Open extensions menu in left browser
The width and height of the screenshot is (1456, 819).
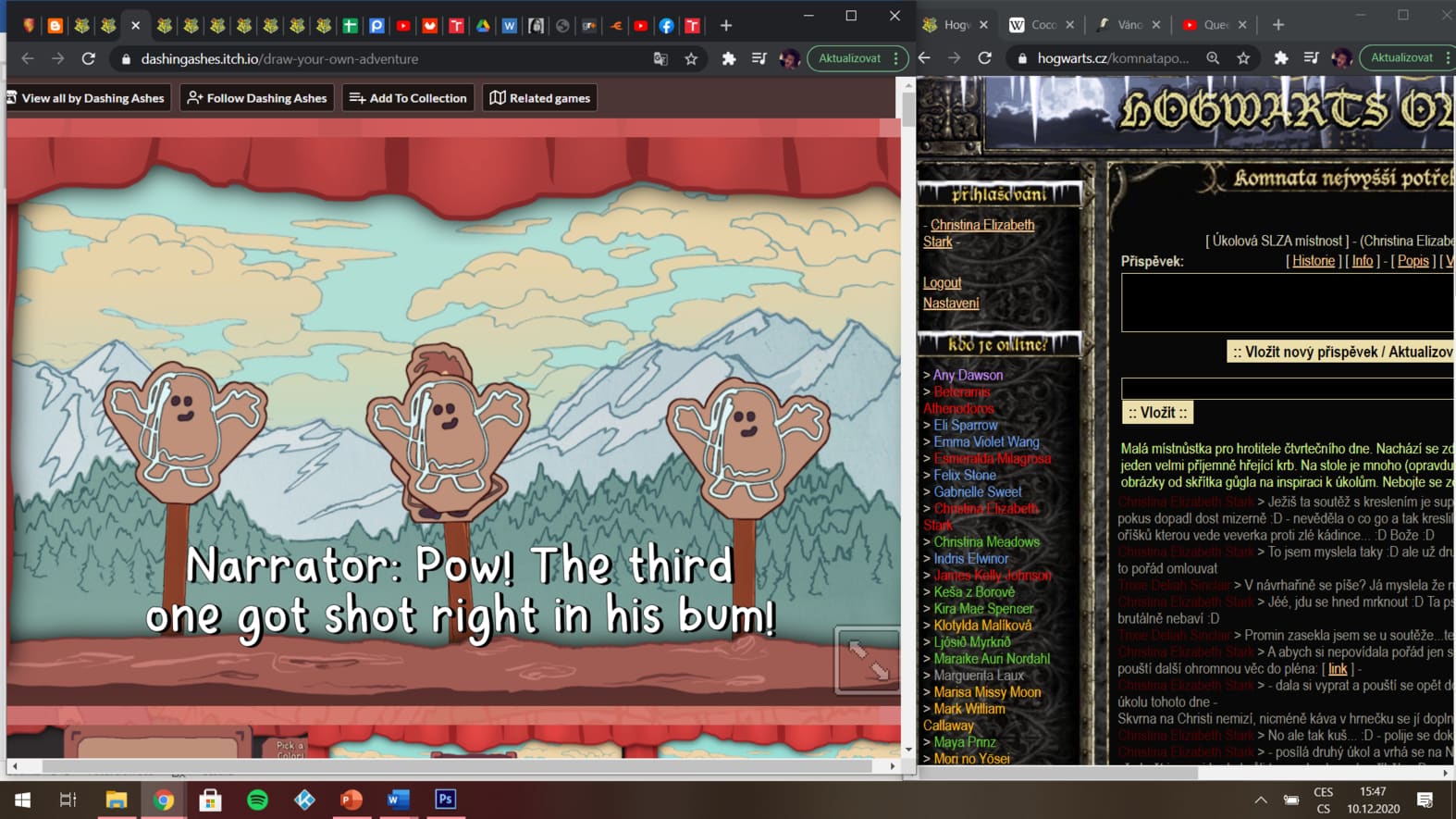tap(729, 58)
